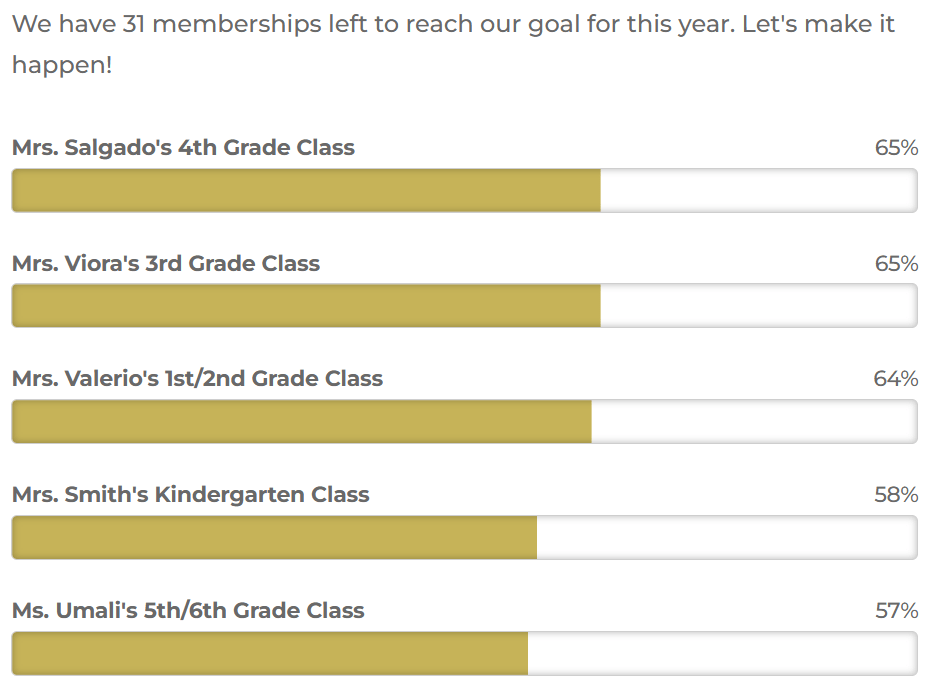
Task: Click the 65% value for Mrs. Viora's class
Action: 896,264
